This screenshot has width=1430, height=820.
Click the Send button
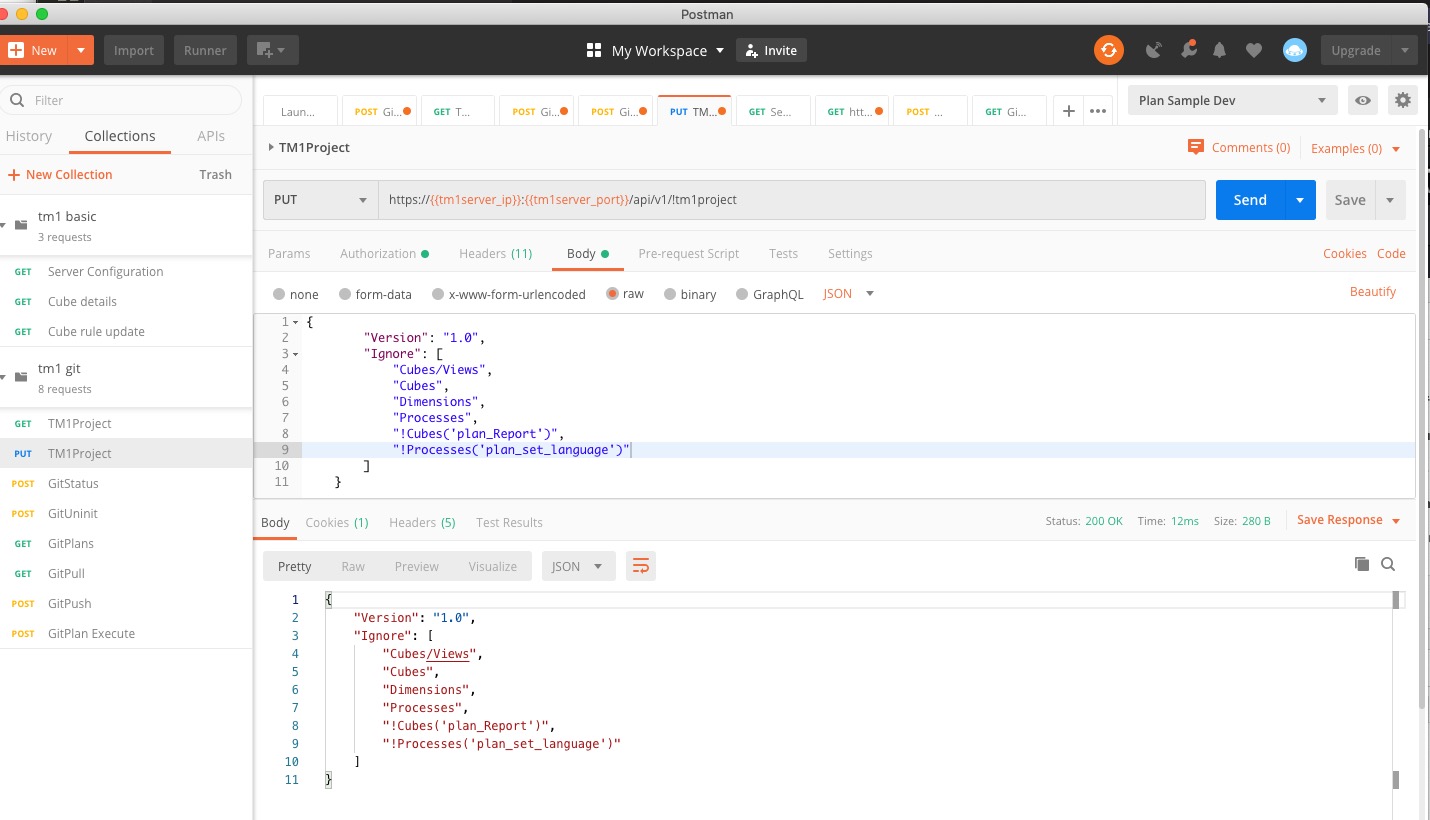point(1250,200)
